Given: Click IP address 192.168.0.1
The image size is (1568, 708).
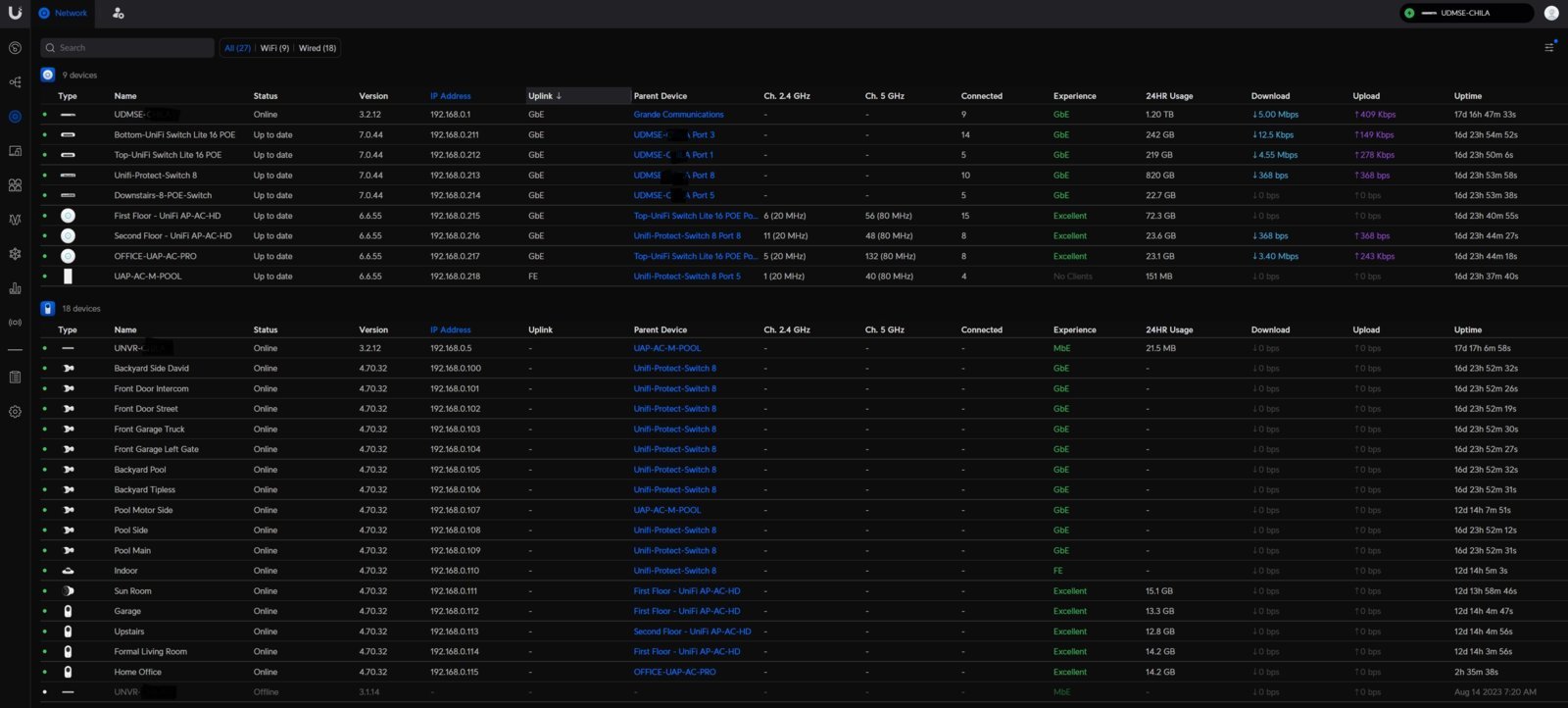Looking at the screenshot, I should (x=450, y=115).
